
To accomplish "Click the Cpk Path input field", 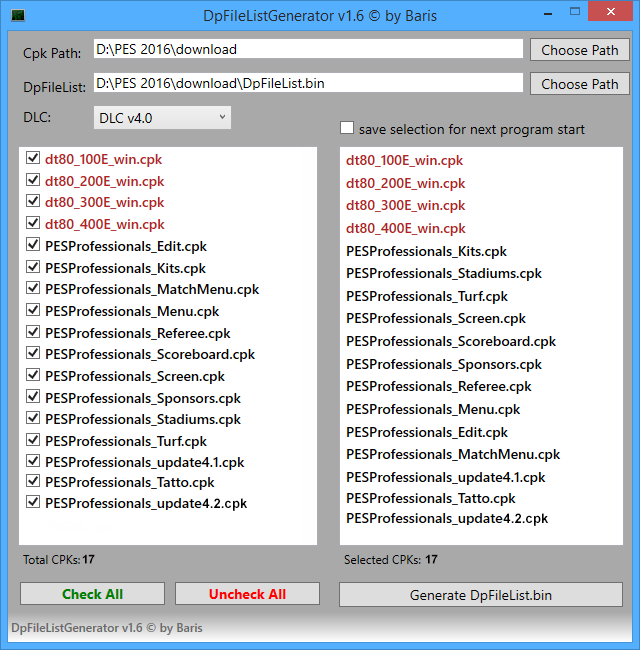I will coord(308,49).
